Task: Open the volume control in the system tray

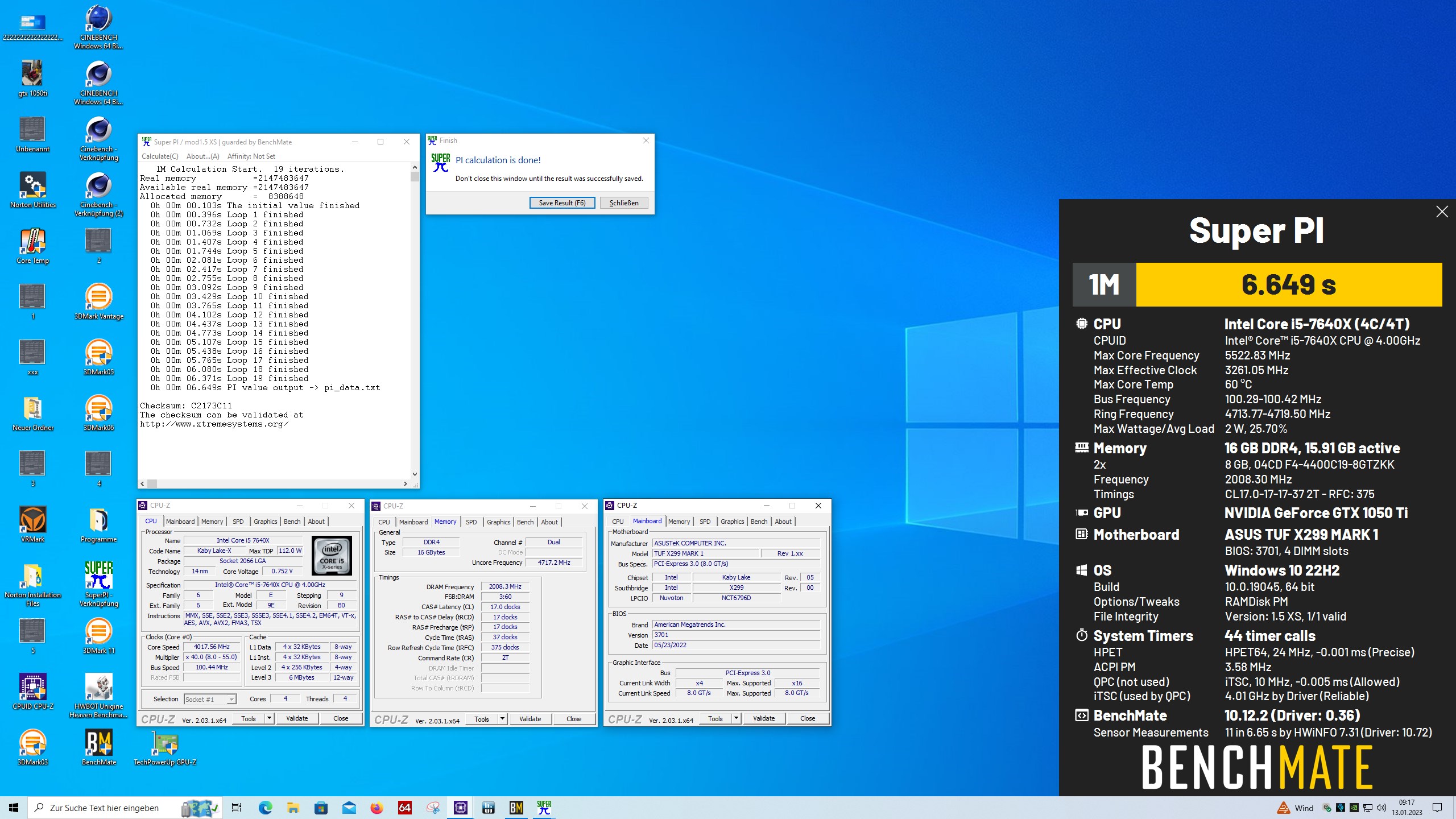Action: [1381, 808]
